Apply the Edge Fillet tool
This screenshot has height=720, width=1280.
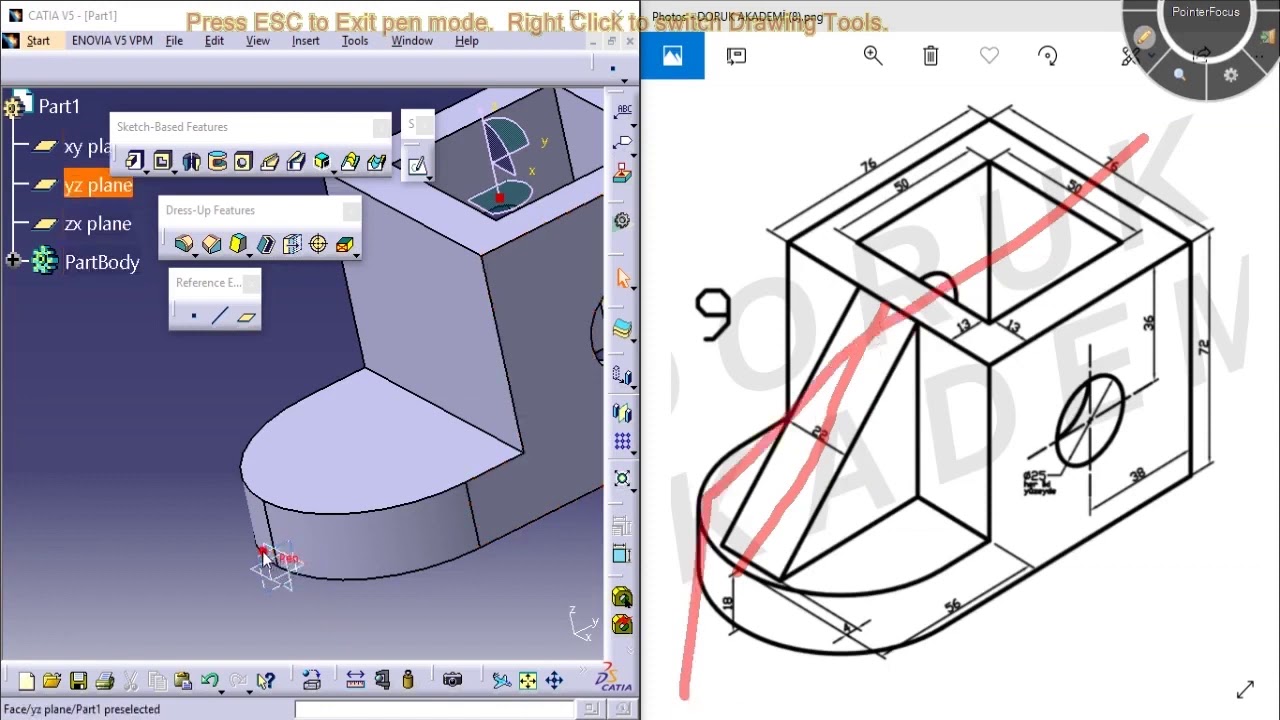click(183, 244)
